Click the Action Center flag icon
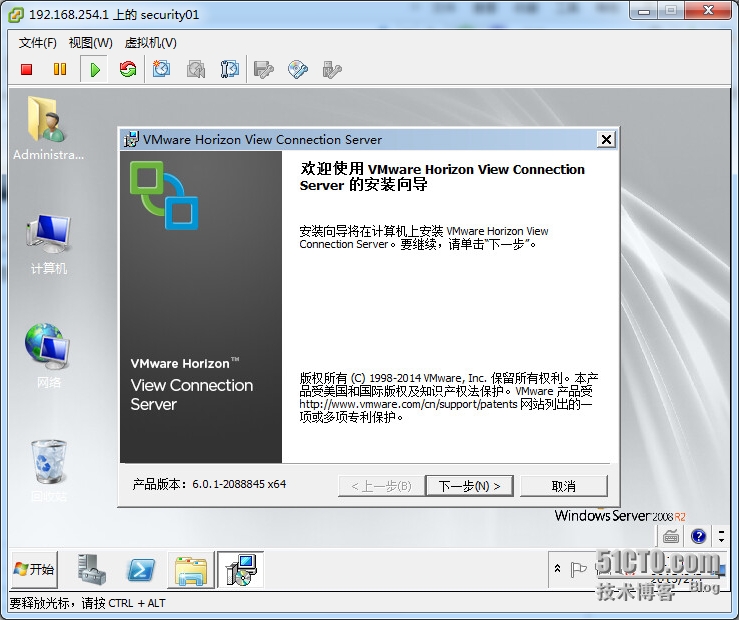The image size is (739, 620). (578, 569)
